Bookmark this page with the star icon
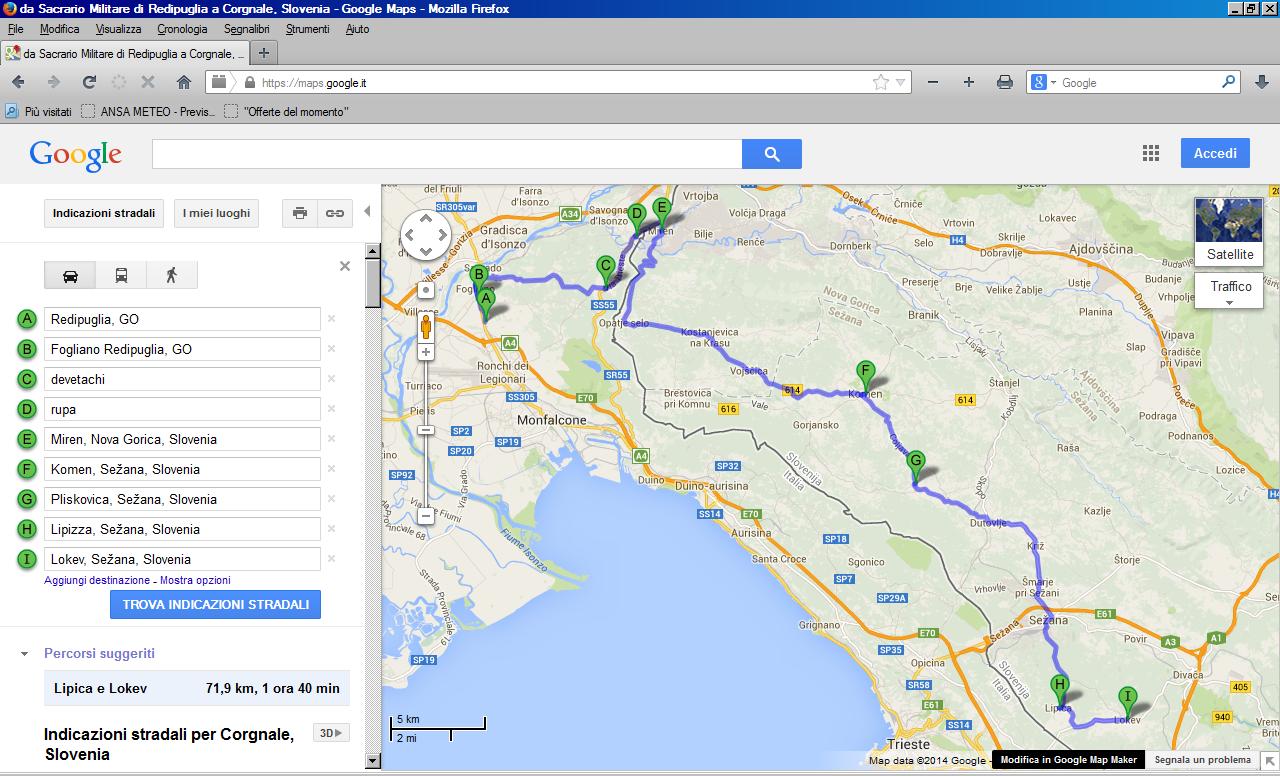The width and height of the screenshot is (1280, 776). point(880,82)
